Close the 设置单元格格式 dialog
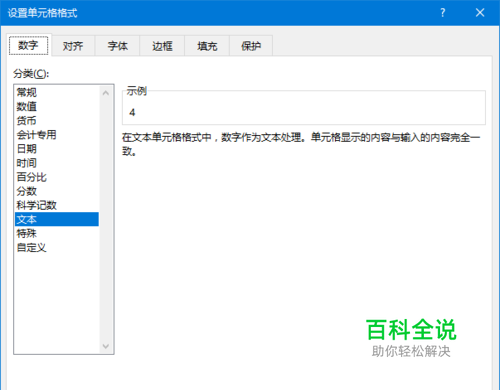The width and height of the screenshot is (500, 390). coord(480,13)
